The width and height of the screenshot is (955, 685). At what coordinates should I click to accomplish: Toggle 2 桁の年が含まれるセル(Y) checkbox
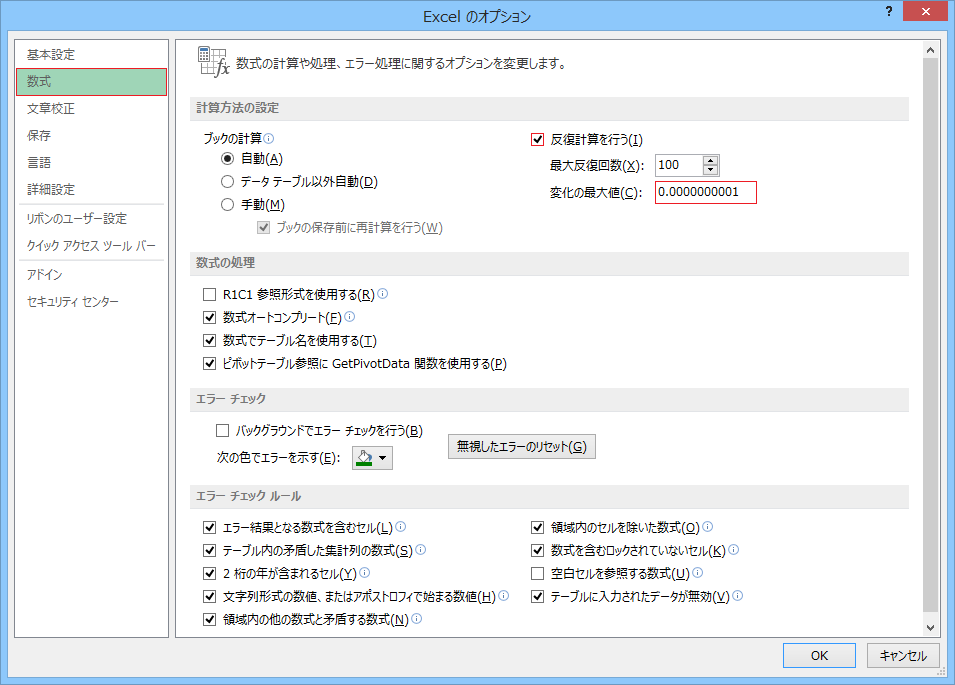[210, 574]
